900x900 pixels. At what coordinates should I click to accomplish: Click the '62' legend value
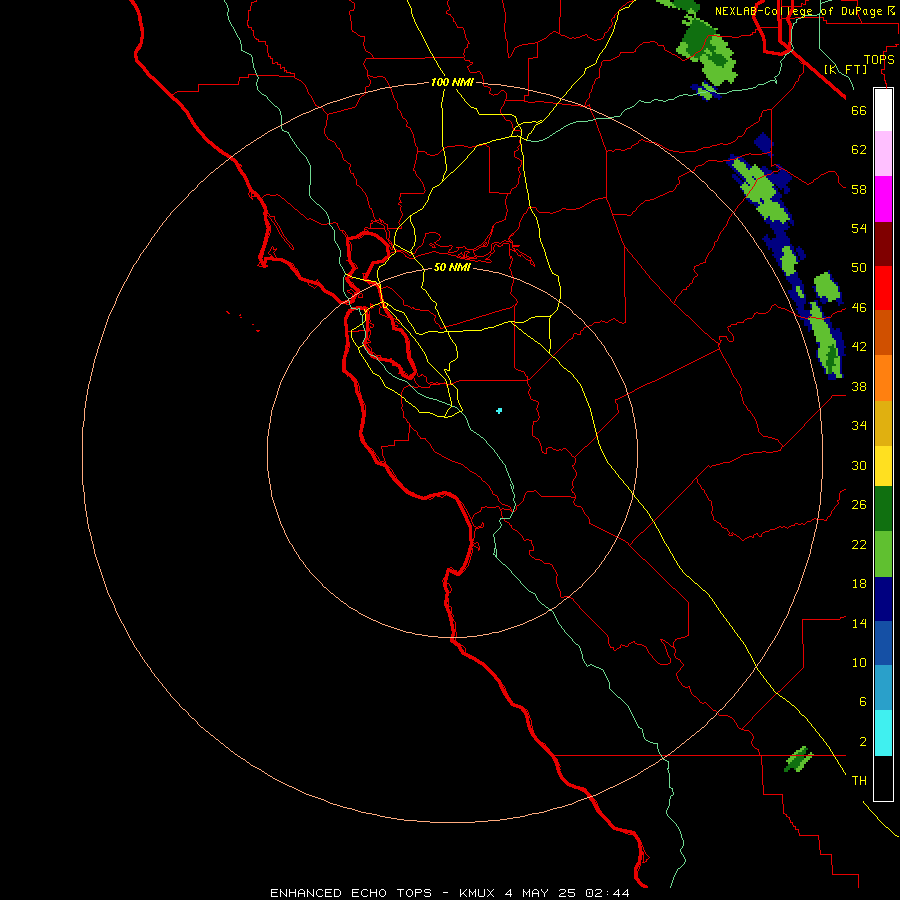point(859,150)
